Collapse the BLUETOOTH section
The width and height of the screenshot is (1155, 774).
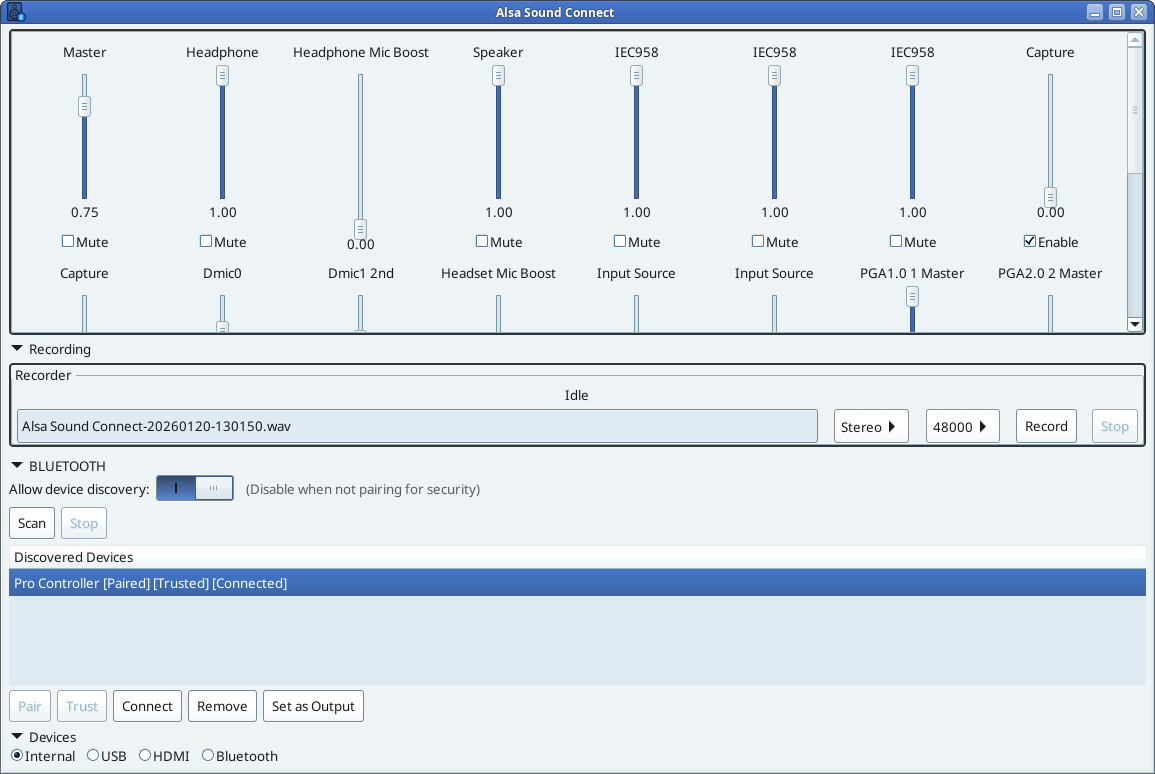coord(16,465)
